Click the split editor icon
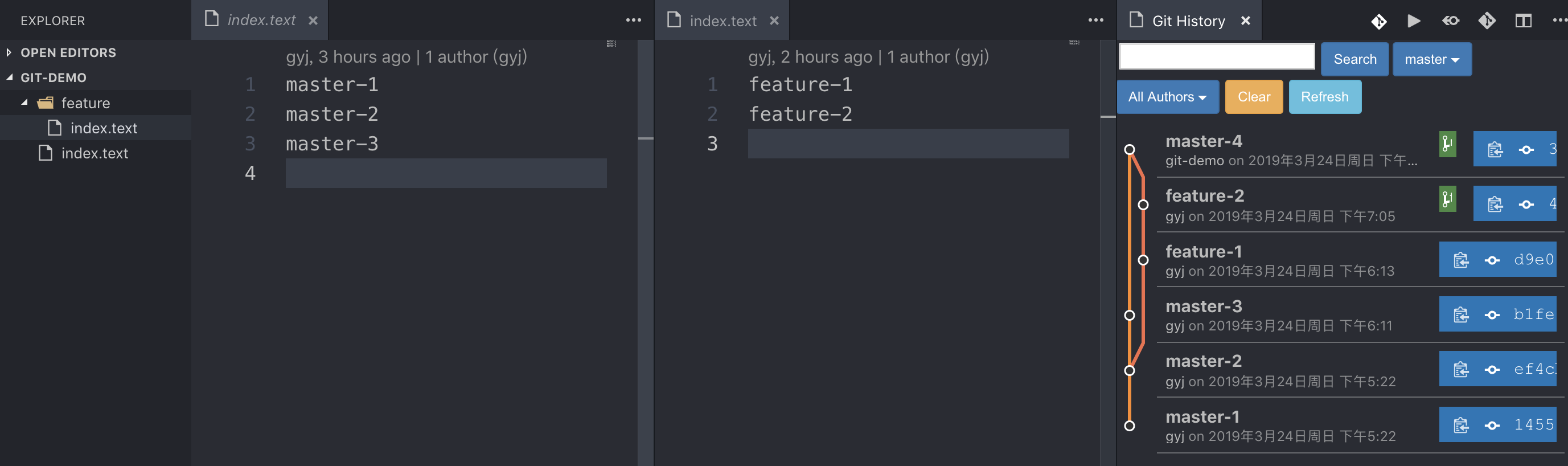This screenshot has width=1568, height=466. [1523, 21]
